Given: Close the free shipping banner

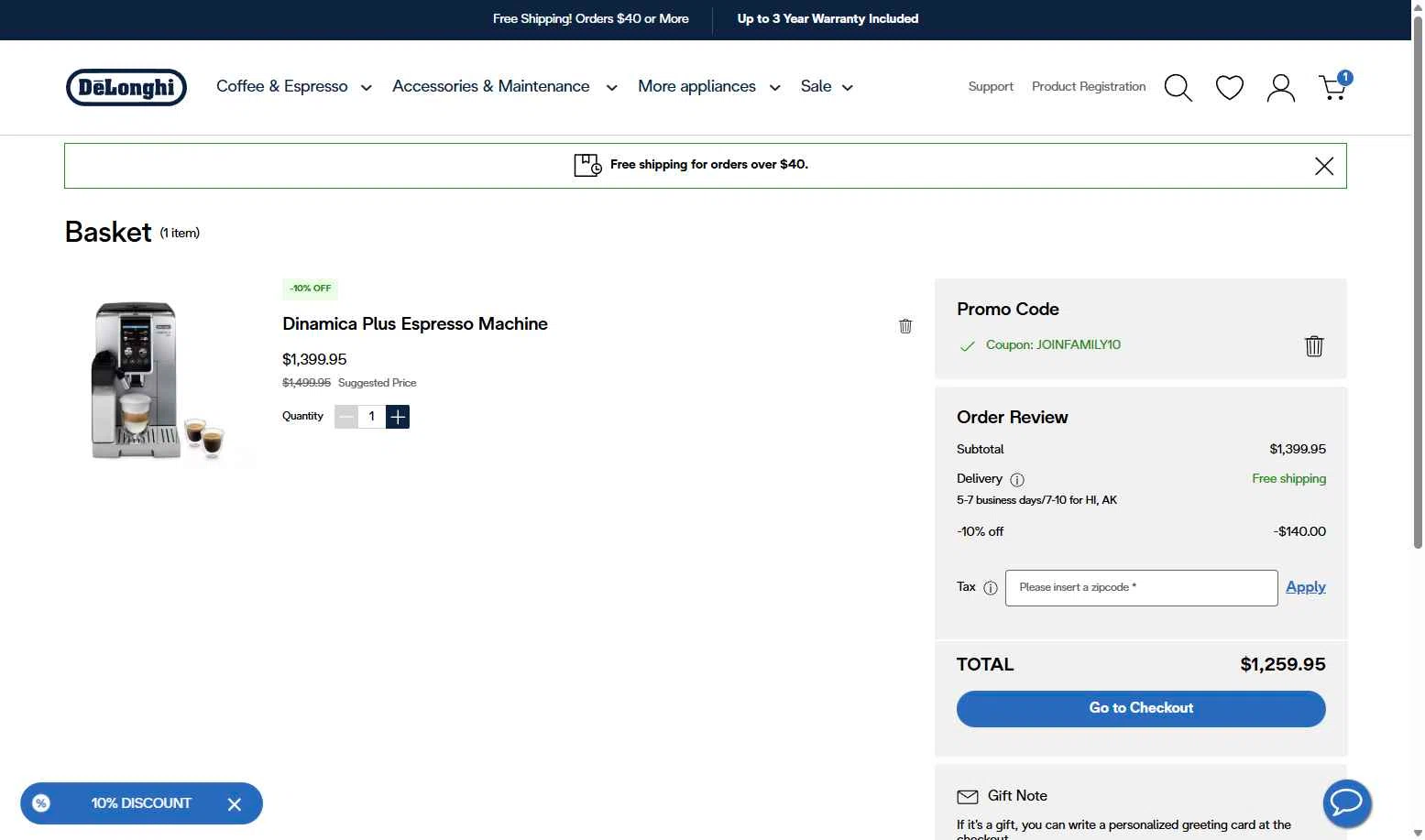Looking at the screenshot, I should tap(1324, 166).
